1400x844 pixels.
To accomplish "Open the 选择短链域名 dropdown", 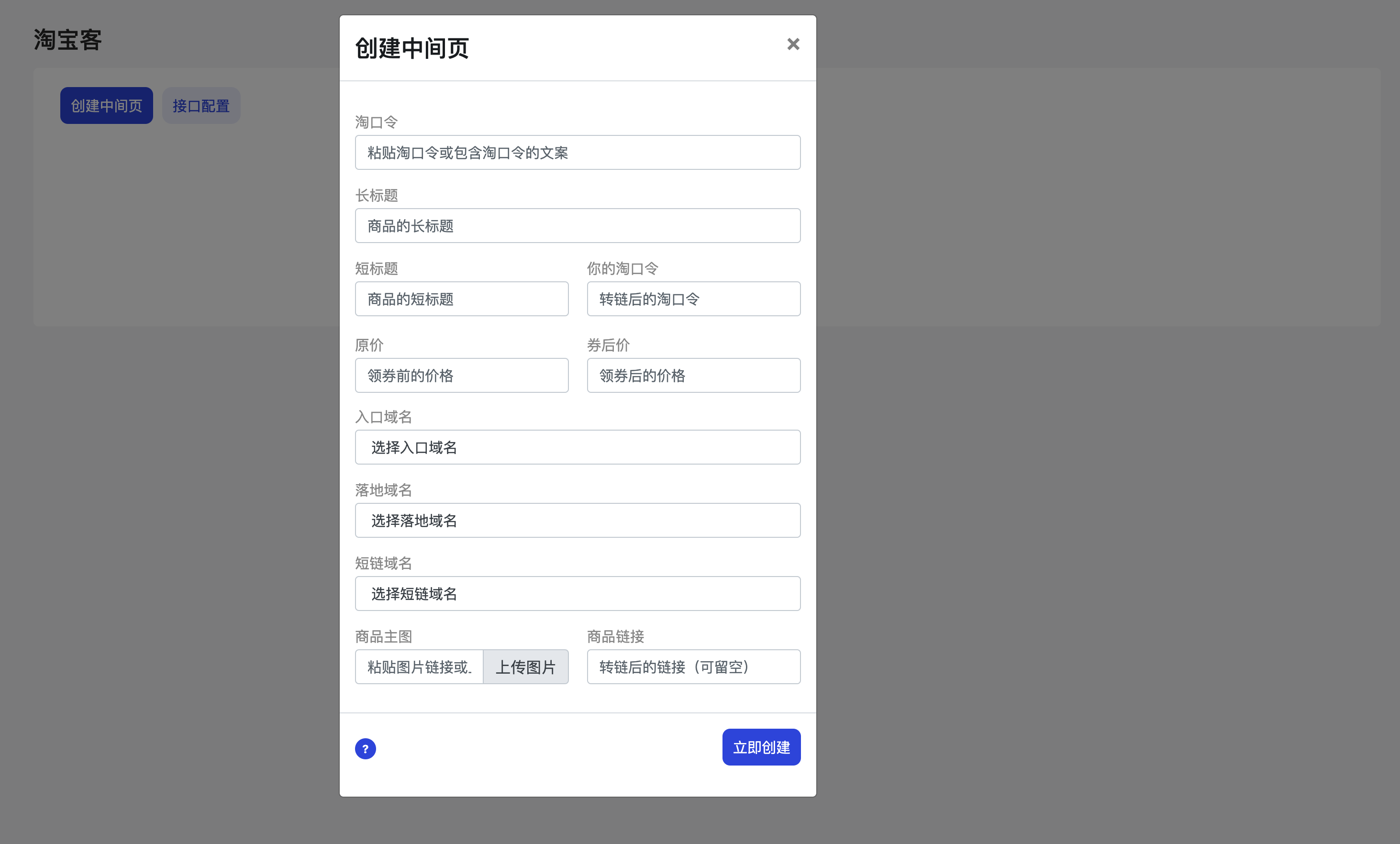I will click(x=578, y=594).
